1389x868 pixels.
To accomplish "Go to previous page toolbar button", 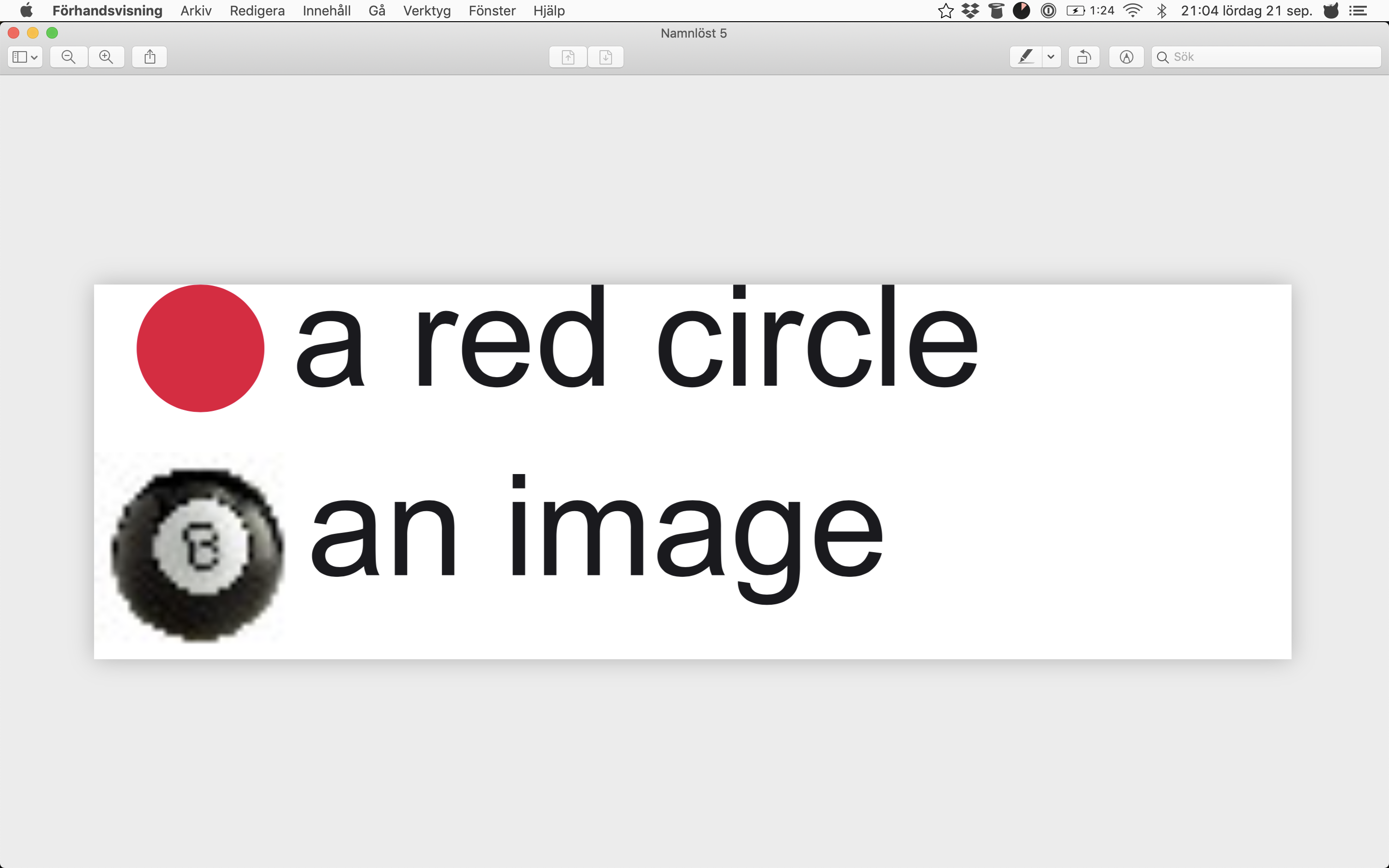I will click(568, 57).
